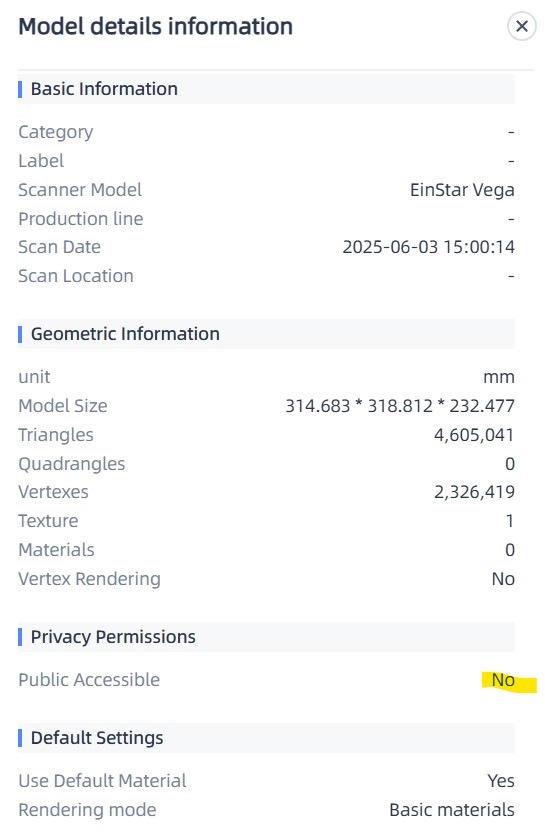This screenshot has height=840, width=545.
Task: Click the Vertexes count 2,326,419
Action: tap(474, 492)
